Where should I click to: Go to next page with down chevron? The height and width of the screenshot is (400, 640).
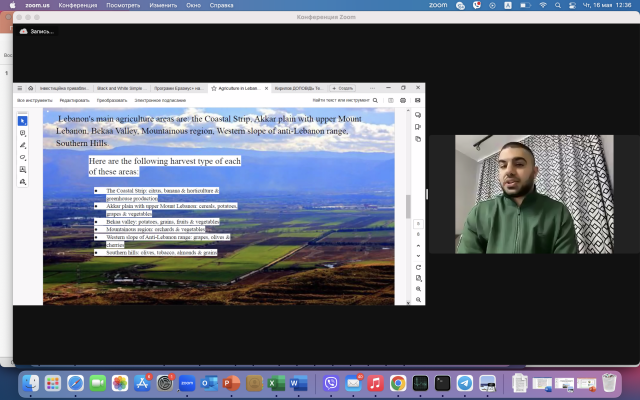point(418,256)
